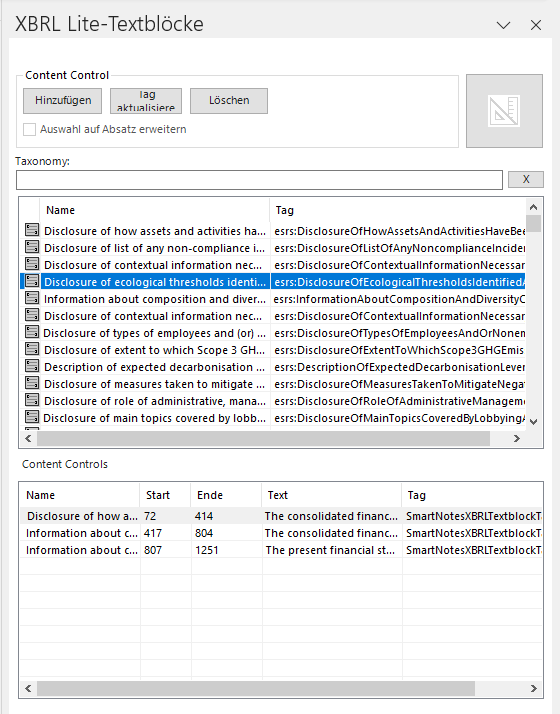Click icon beside ecological thresholds row
The height and width of the screenshot is (714, 560).
[x=32, y=281]
